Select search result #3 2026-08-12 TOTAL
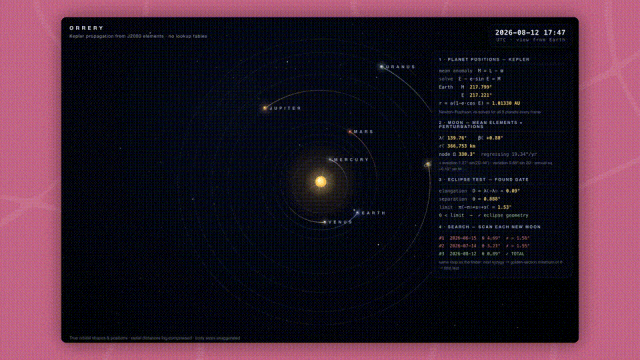640x360 pixels. (482, 254)
